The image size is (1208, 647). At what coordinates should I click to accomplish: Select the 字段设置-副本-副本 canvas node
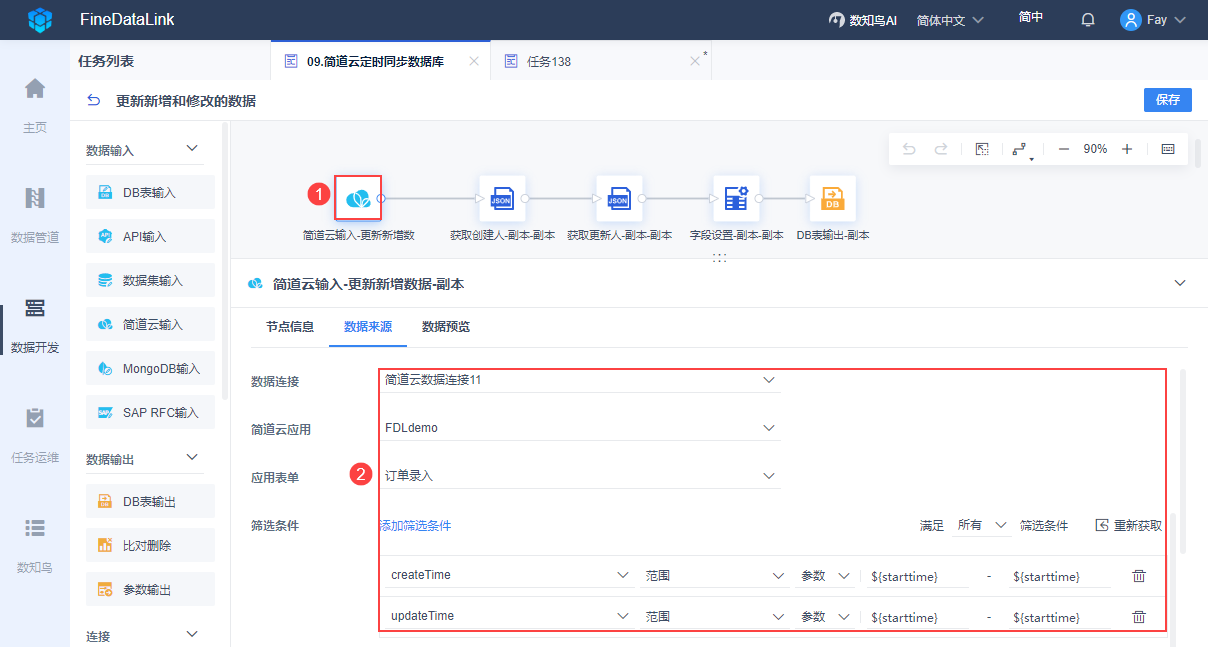(736, 199)
